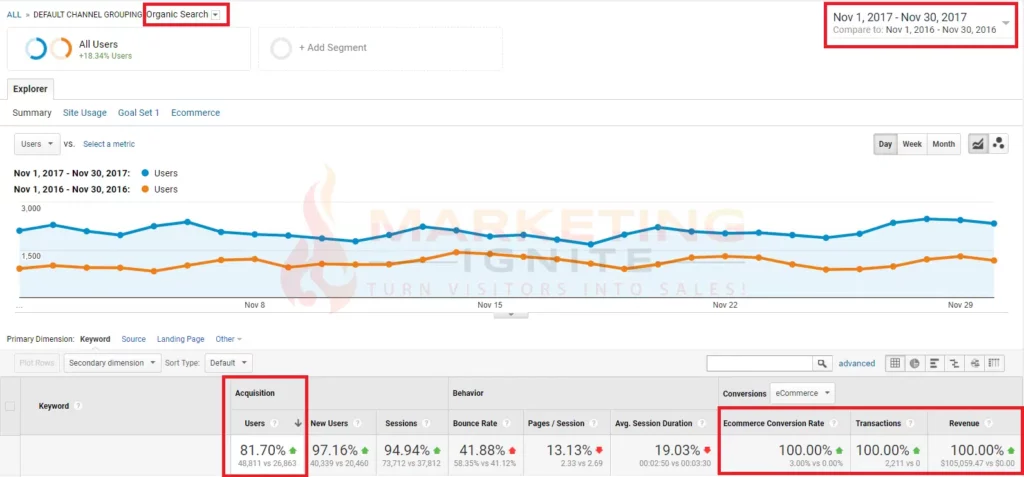Set graph interval to Week
The height and width of the screenshot is (477, 1024).
[912, 144]
